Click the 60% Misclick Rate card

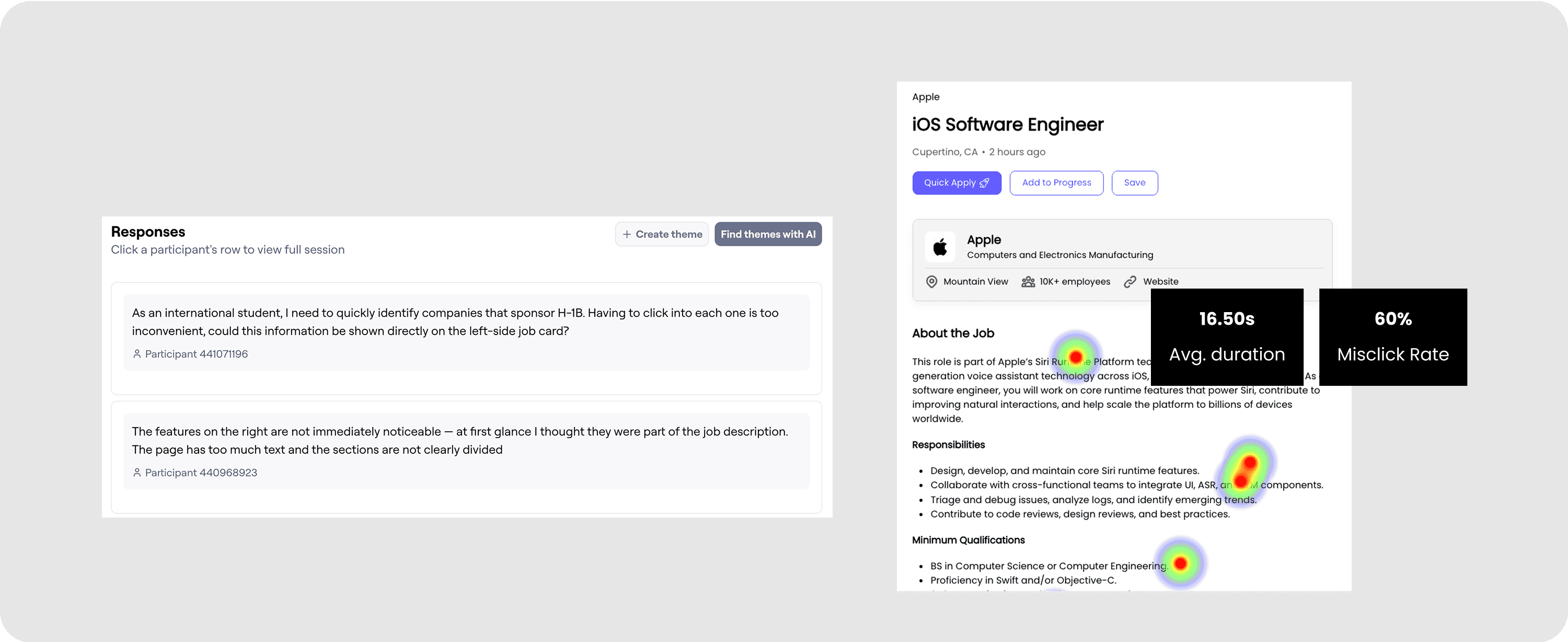click(1393, 336)
